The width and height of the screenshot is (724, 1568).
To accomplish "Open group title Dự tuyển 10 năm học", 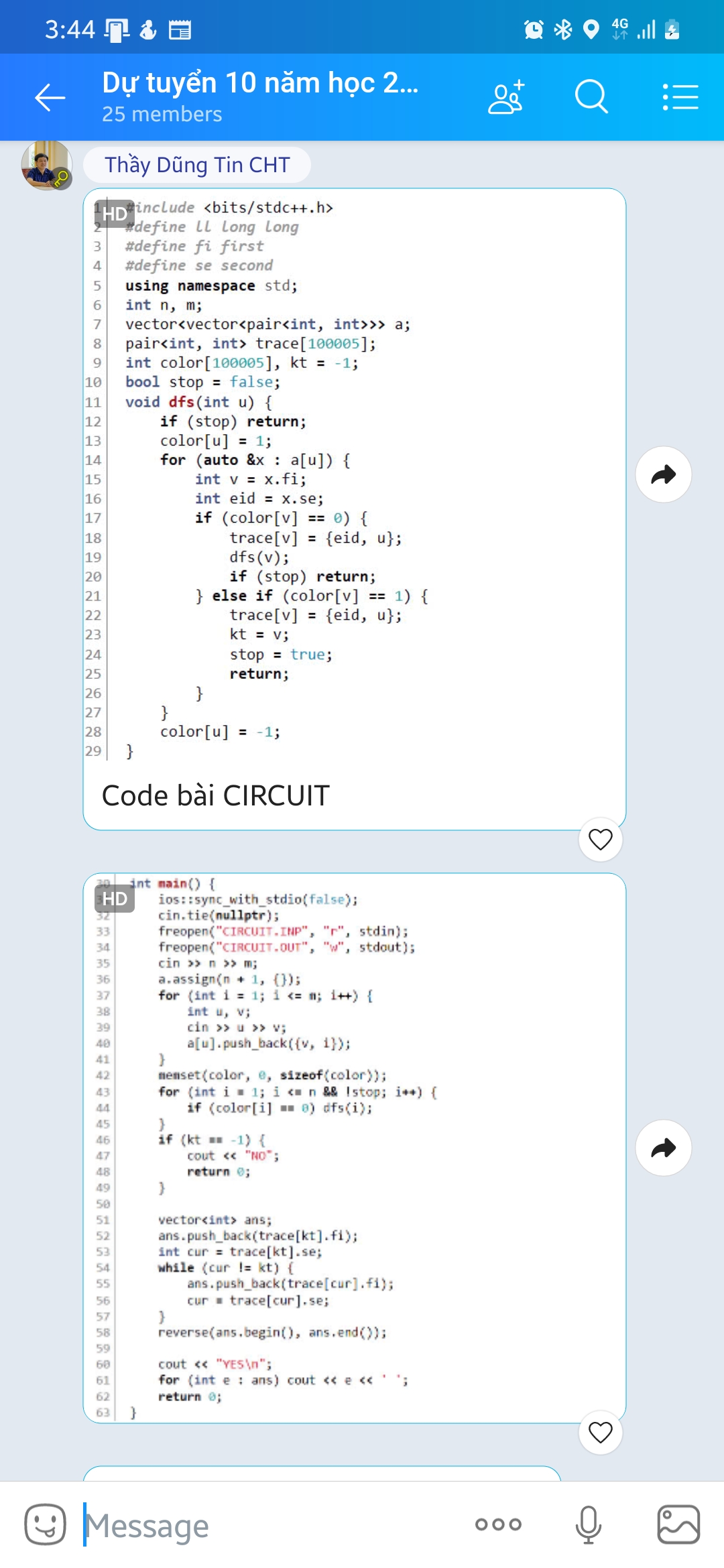I will coord(260,83).
